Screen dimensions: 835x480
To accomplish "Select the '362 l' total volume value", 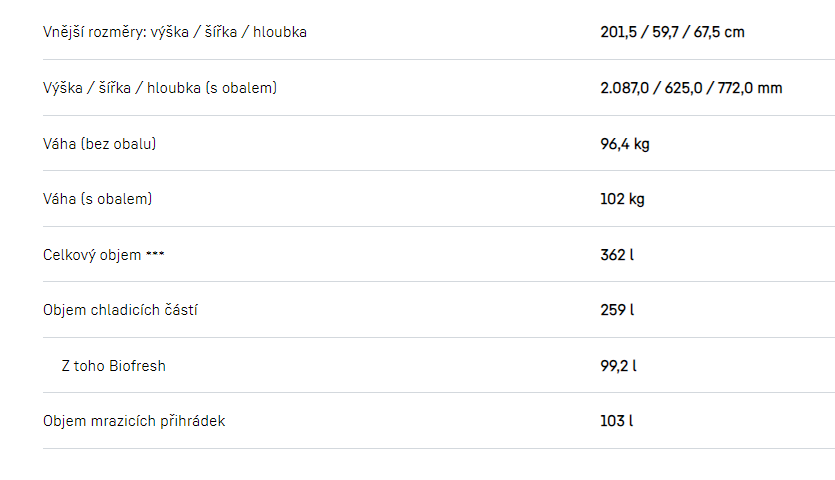I will point(617,255).
